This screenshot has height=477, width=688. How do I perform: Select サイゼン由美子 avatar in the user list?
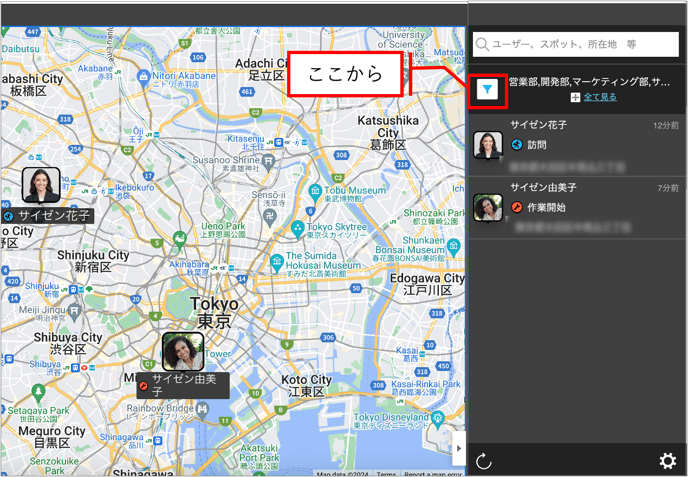point(487,208)
